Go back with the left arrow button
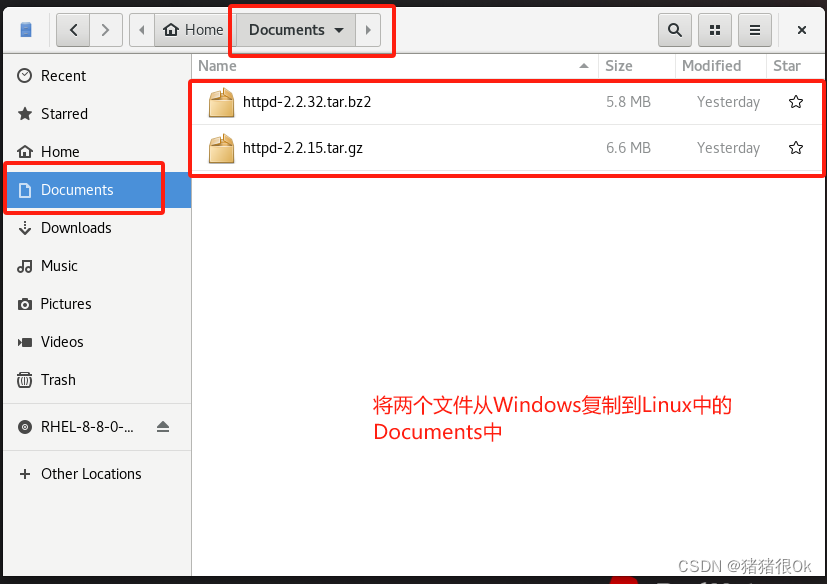This screenshot has height=584, width=827. [73, 30]
